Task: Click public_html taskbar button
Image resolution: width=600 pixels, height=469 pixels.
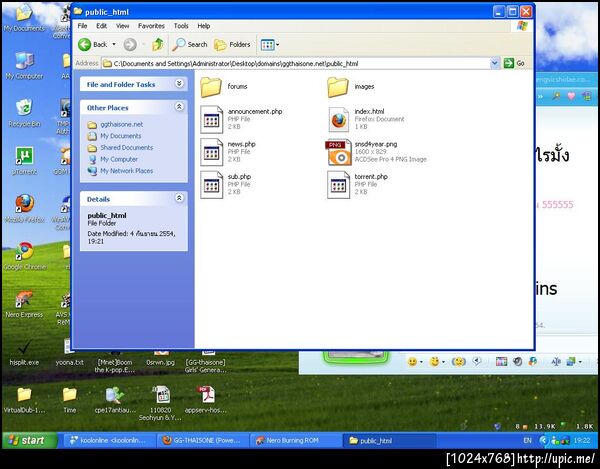Action: point(389,441)
